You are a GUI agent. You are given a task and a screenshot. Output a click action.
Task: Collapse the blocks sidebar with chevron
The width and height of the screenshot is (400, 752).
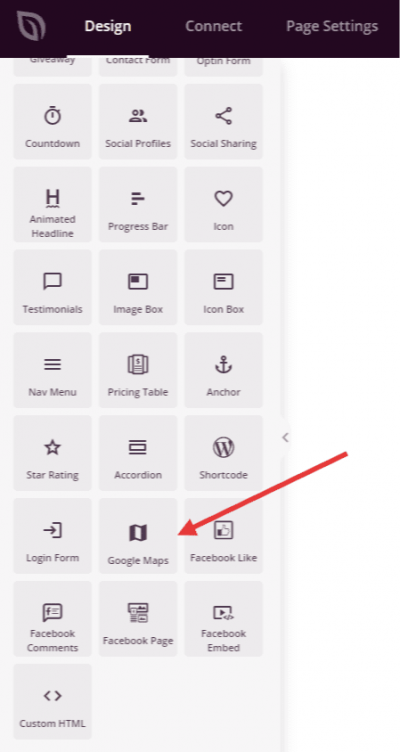pos(285,437)
